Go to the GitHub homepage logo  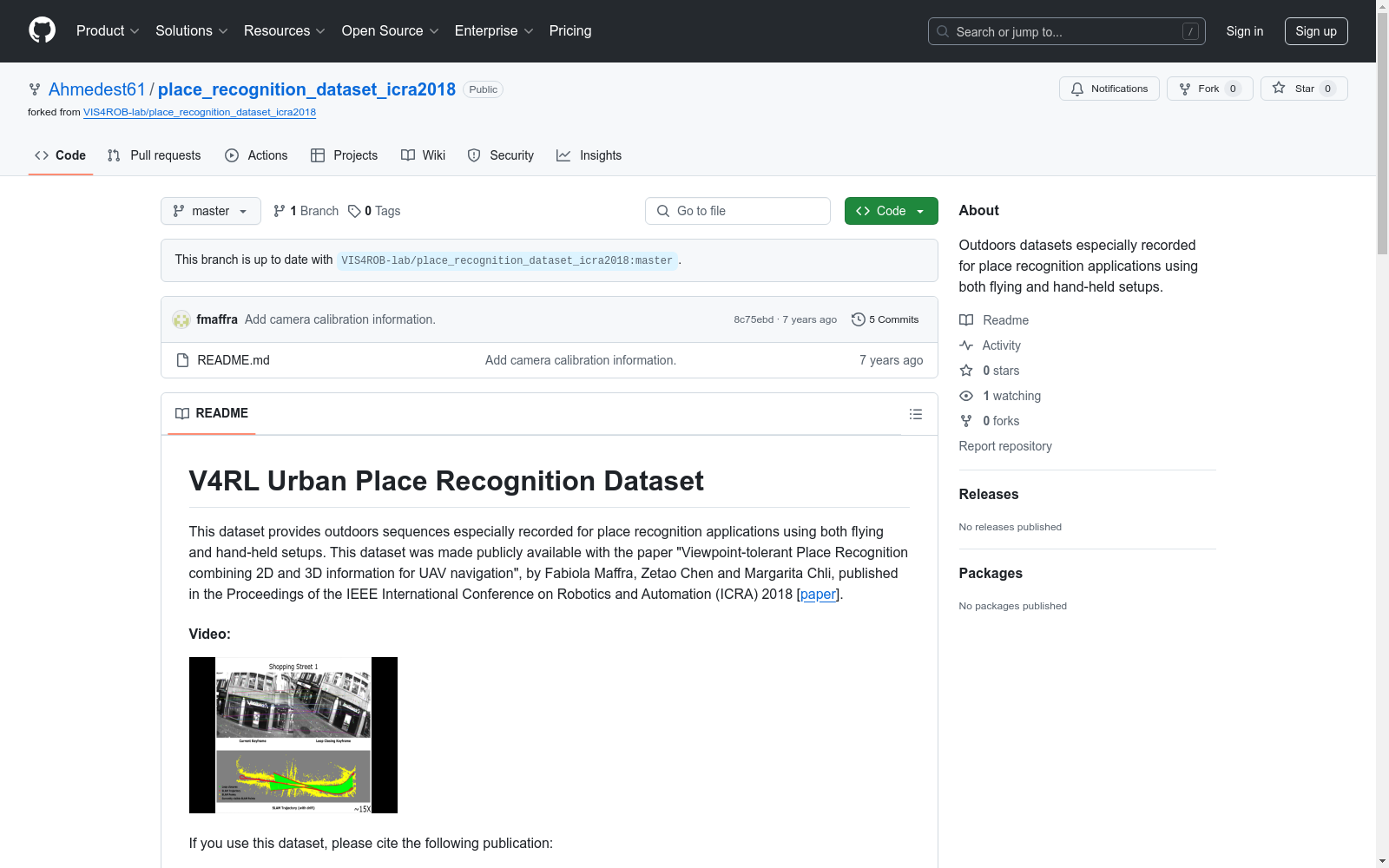[42, 30]
